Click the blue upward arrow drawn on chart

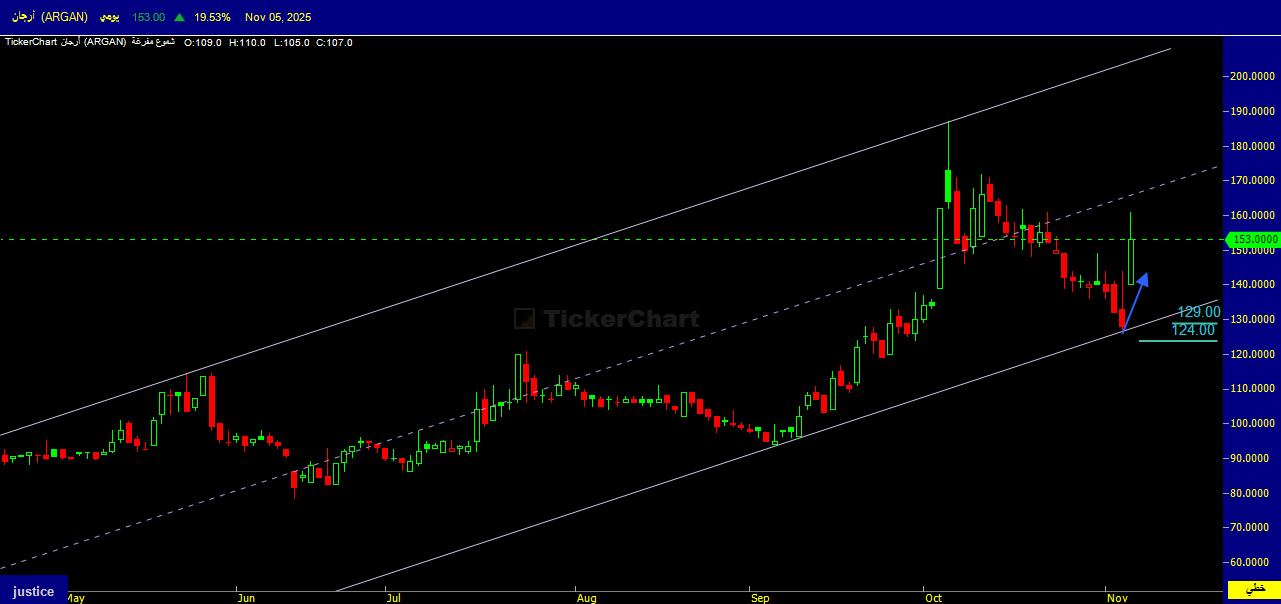1133,299
